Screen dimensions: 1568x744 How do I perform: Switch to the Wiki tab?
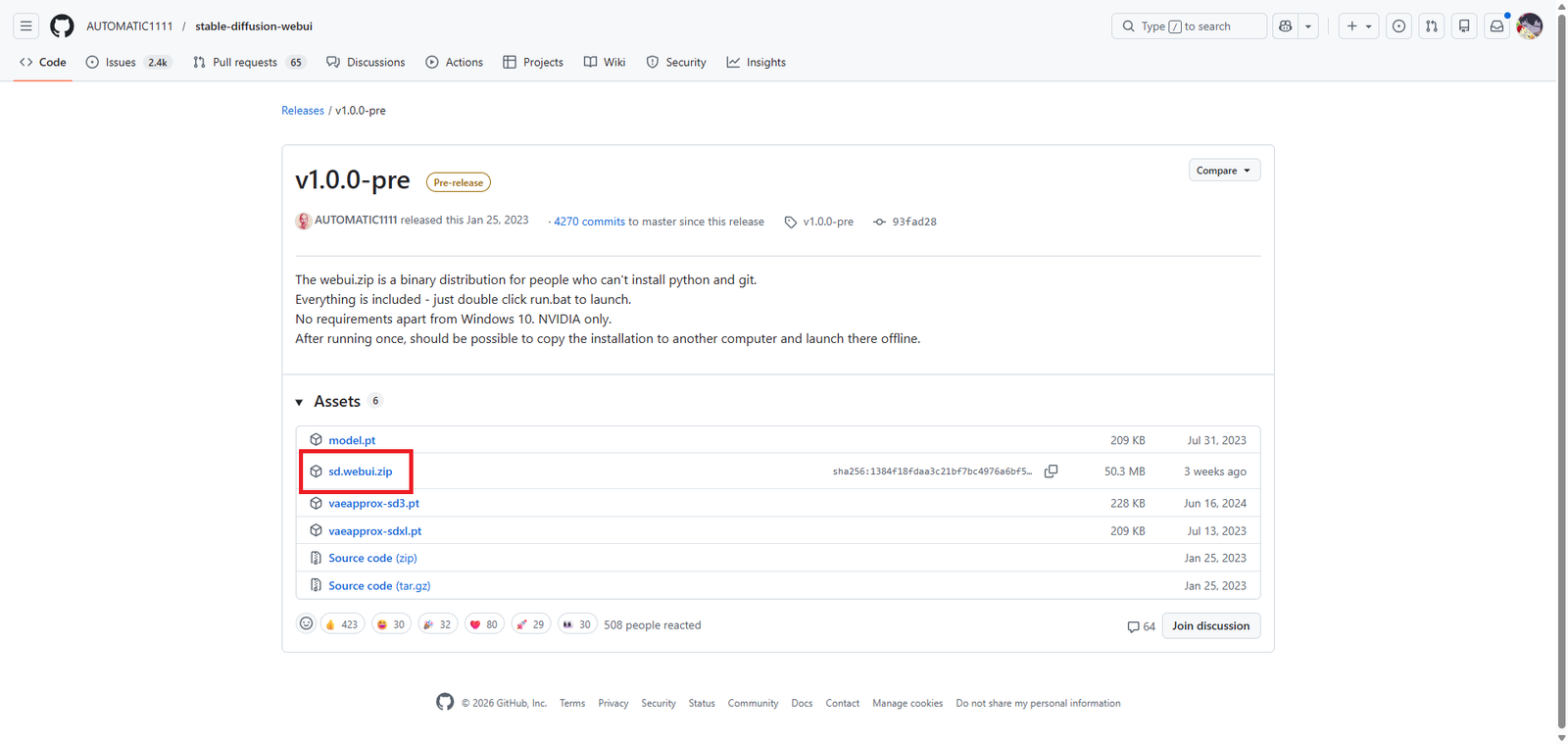click(x=605, y=62)
